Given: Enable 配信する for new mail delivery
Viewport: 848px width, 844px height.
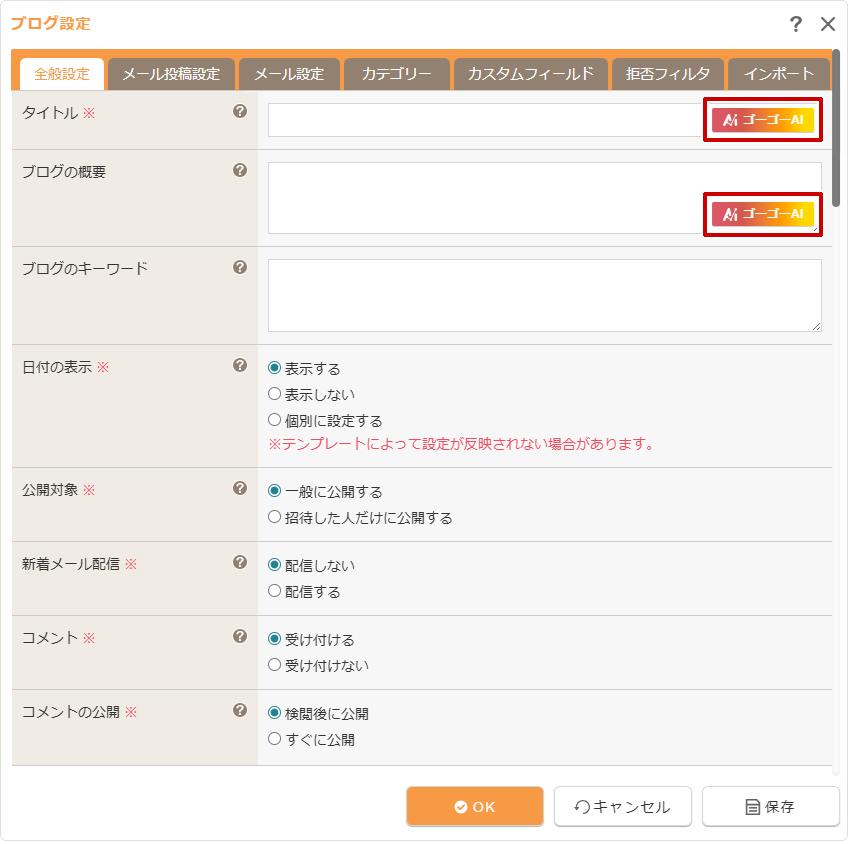Looking at the screenshot, I should (275, 591).
